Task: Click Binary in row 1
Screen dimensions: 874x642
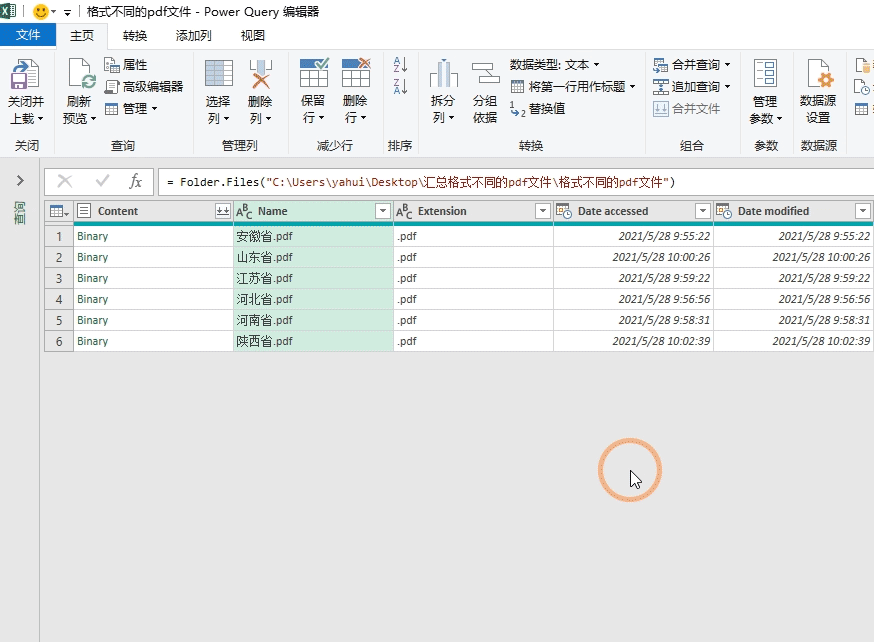Action: pyautogui.click(x=93, y=236)
